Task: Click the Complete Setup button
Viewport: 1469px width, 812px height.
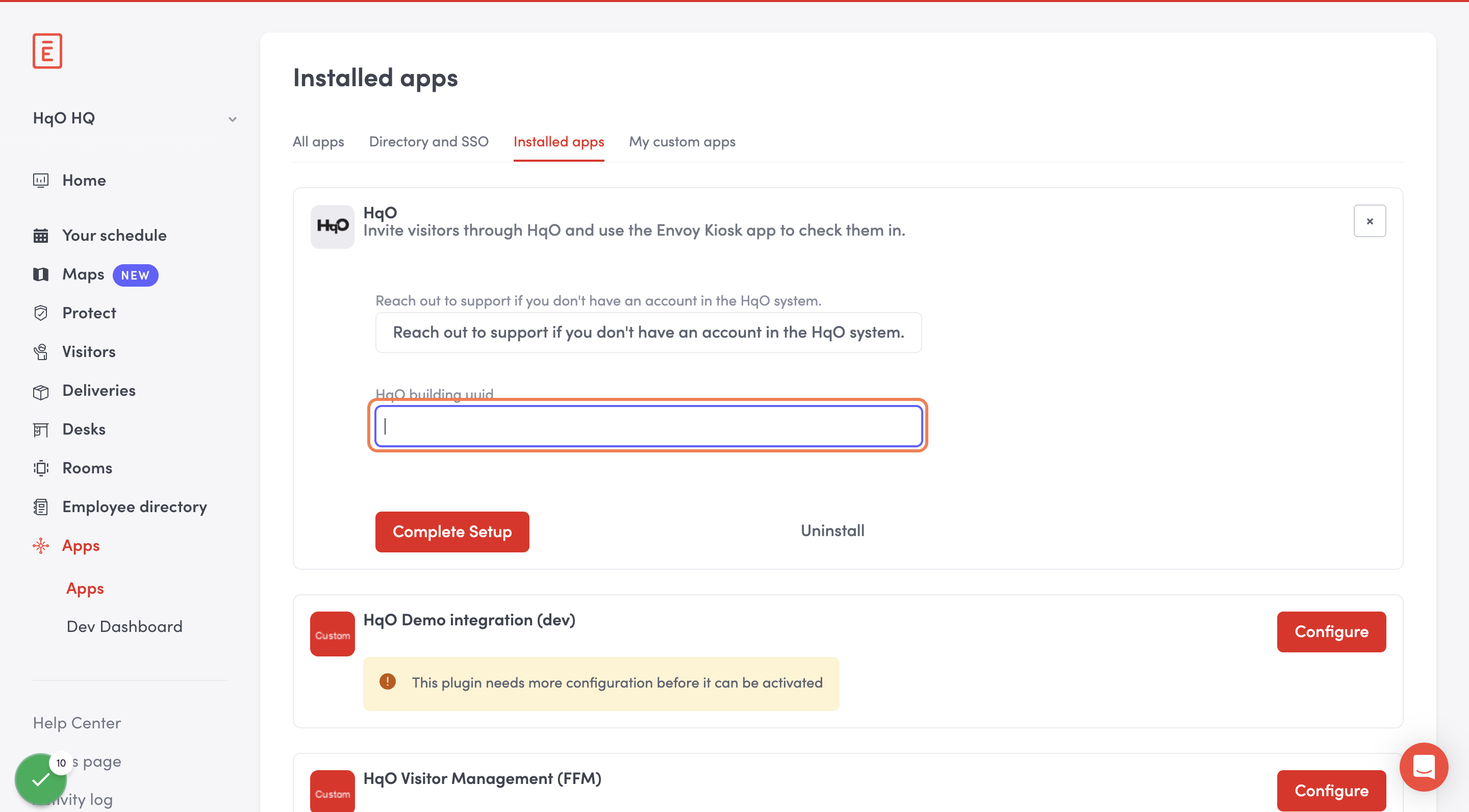Action: [451, 531]
